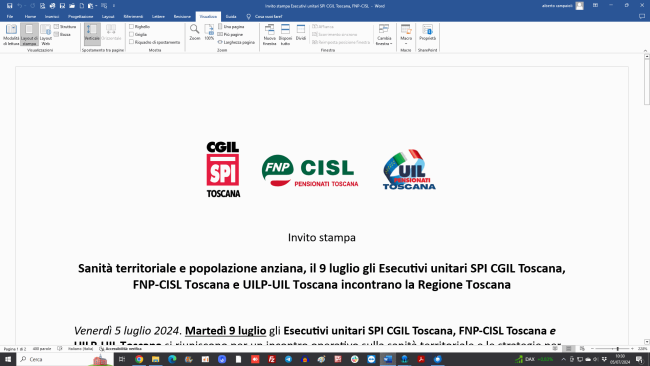
Task: Switch to the Progettazione tab
Action: tap(80, 17)
